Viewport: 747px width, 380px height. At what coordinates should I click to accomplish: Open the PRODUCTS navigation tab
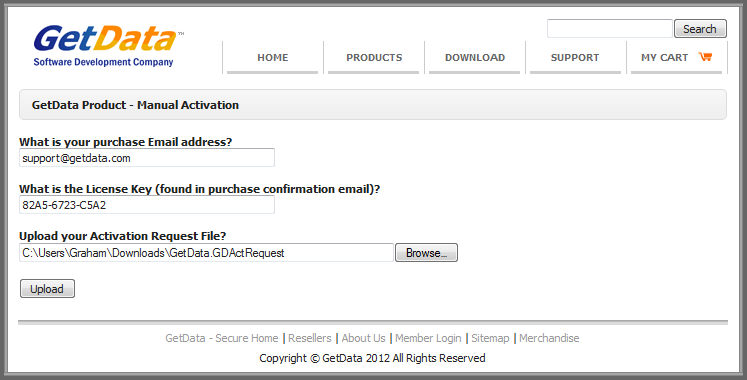tap(374, 58)
